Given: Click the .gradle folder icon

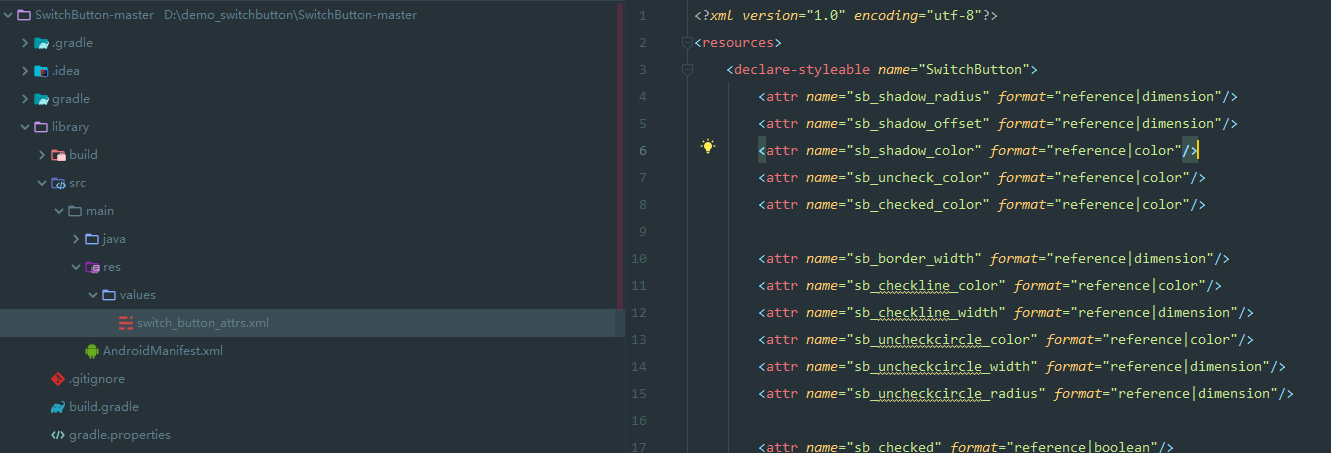Looking at the screenshot, I should (x=41, y=43).
